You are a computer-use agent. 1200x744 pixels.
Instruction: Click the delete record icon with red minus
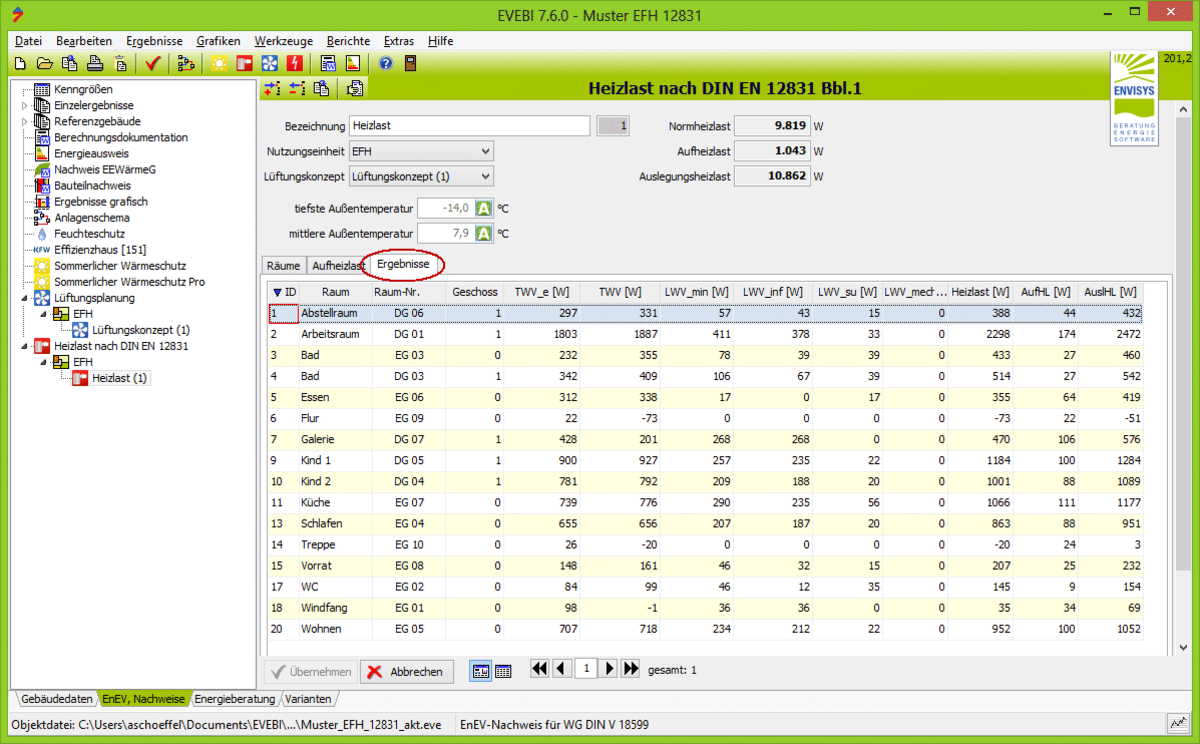click(x=297, y=89)
